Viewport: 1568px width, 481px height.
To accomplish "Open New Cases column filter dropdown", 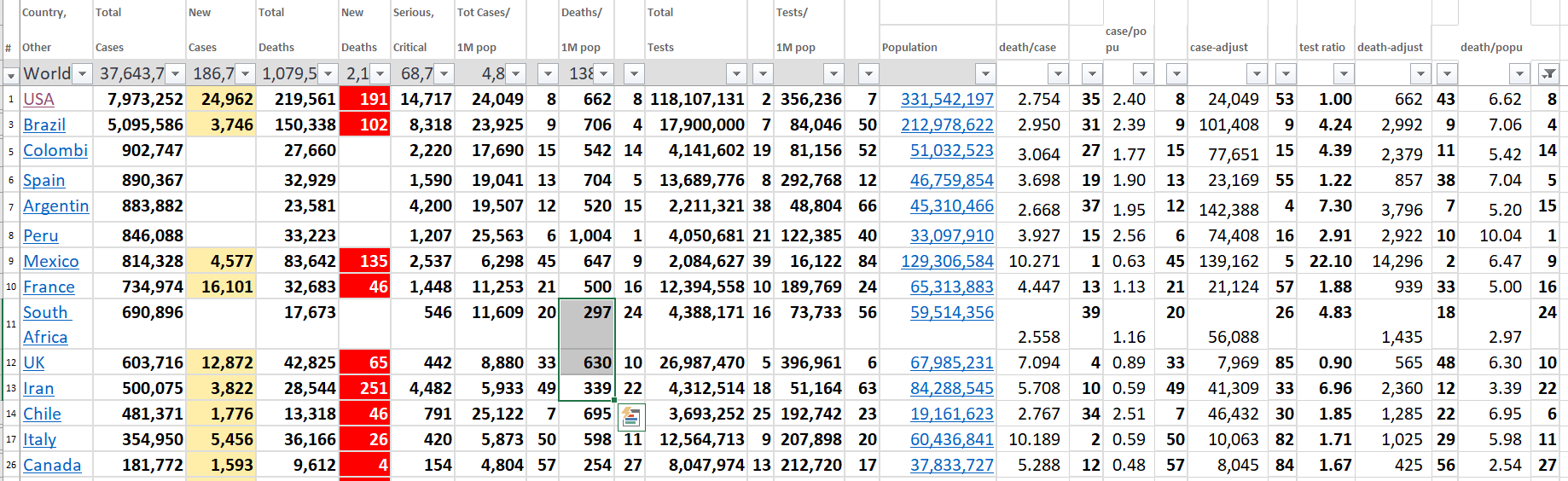I will (x=245, y=74).
